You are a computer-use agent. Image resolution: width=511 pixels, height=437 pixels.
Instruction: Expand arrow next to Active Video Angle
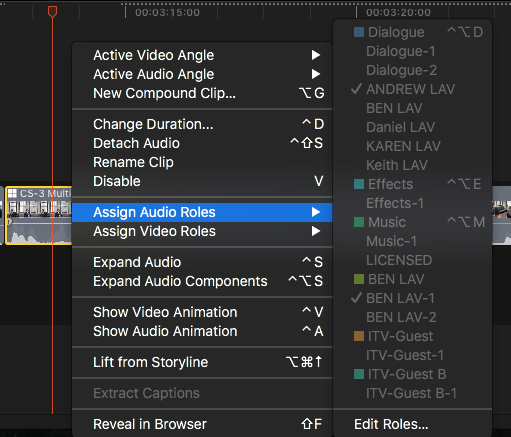(x=316, y=55)
